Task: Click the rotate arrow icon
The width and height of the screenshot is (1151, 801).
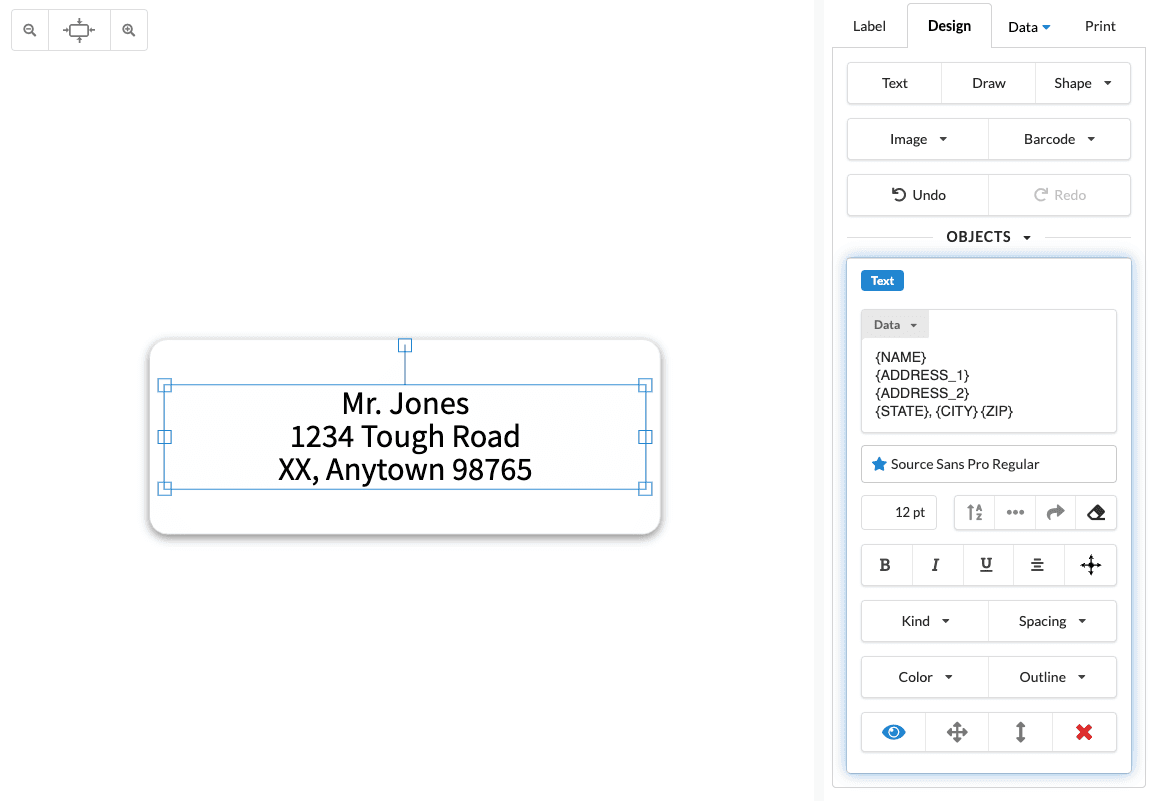Action: click(1056, 512)
